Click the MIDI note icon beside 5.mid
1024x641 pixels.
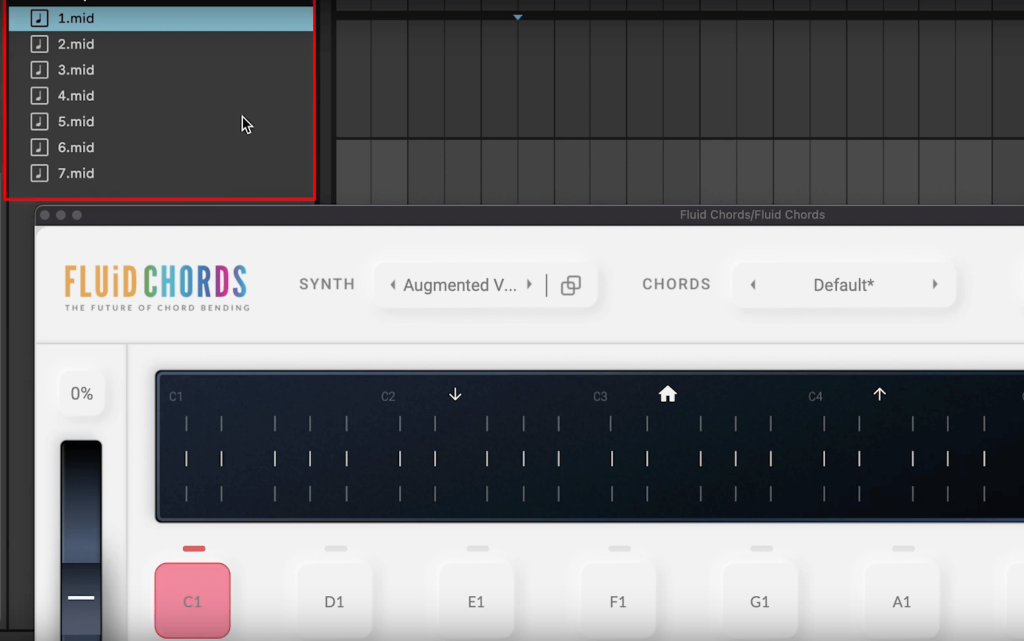39,121
